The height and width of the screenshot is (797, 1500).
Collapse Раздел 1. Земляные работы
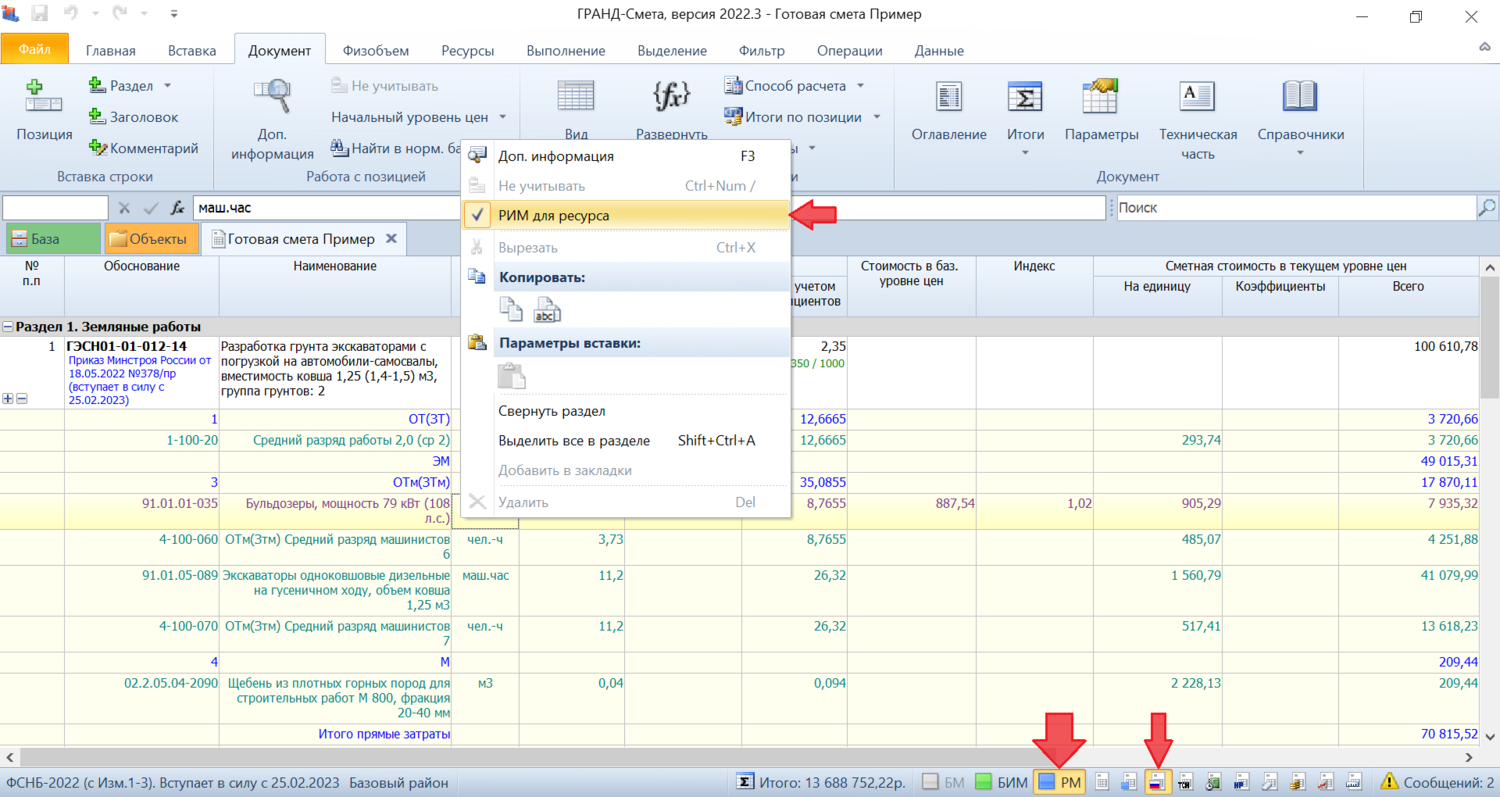point(8,327)
